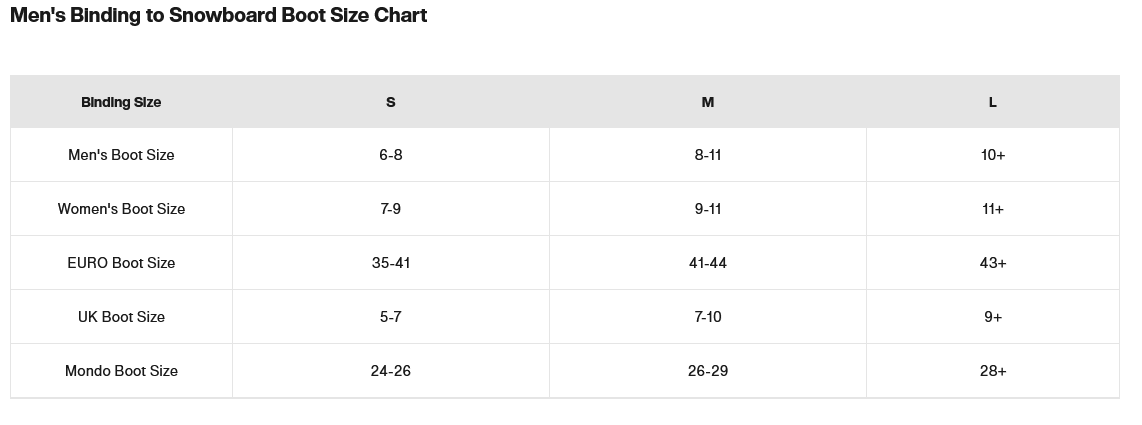1142x425 pixels.
Task: Select the 26-29 Mondo size cell
Action: (x=708, y=371)
